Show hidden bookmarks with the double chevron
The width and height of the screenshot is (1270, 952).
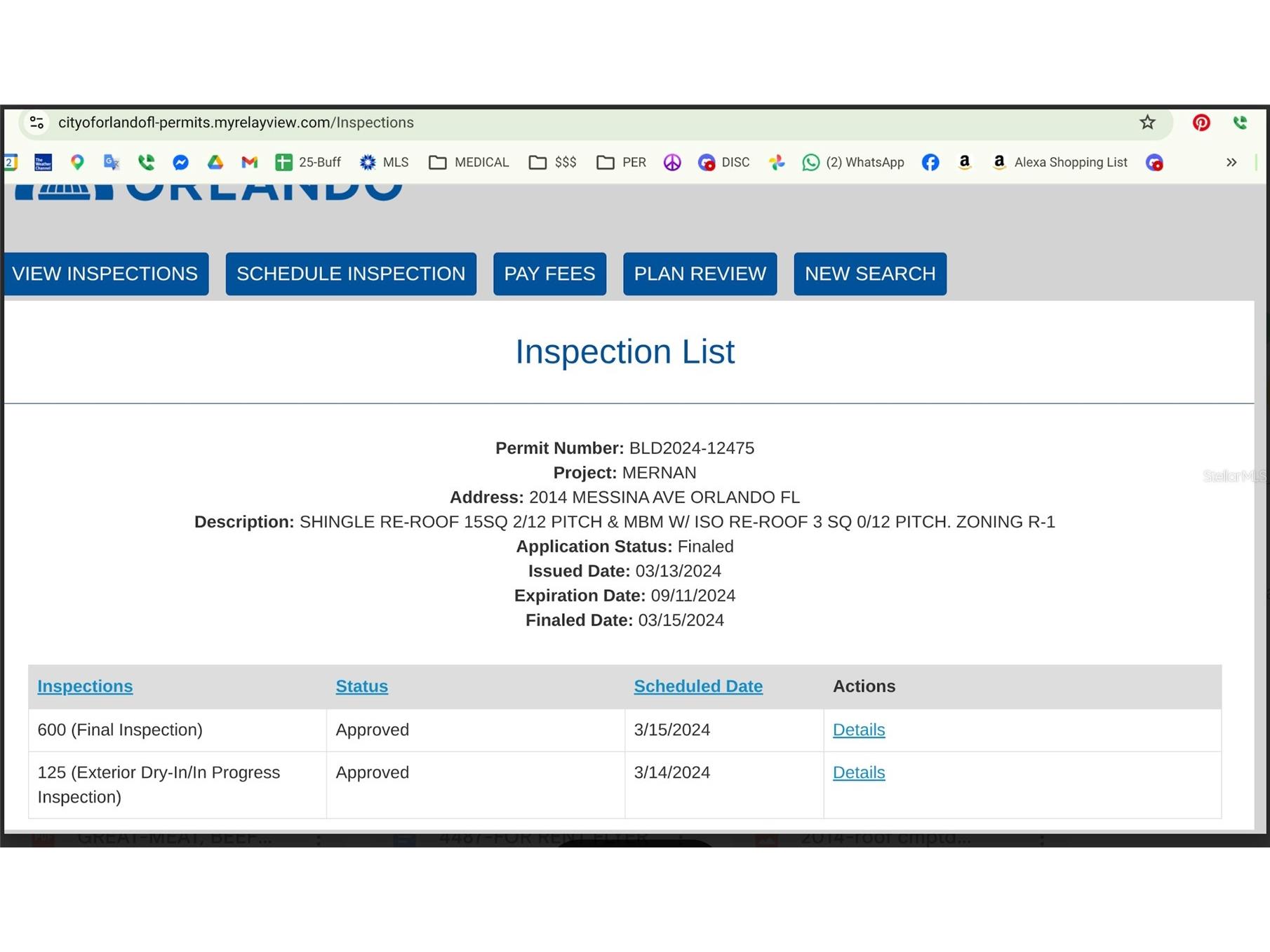[x=1231, y=163]
